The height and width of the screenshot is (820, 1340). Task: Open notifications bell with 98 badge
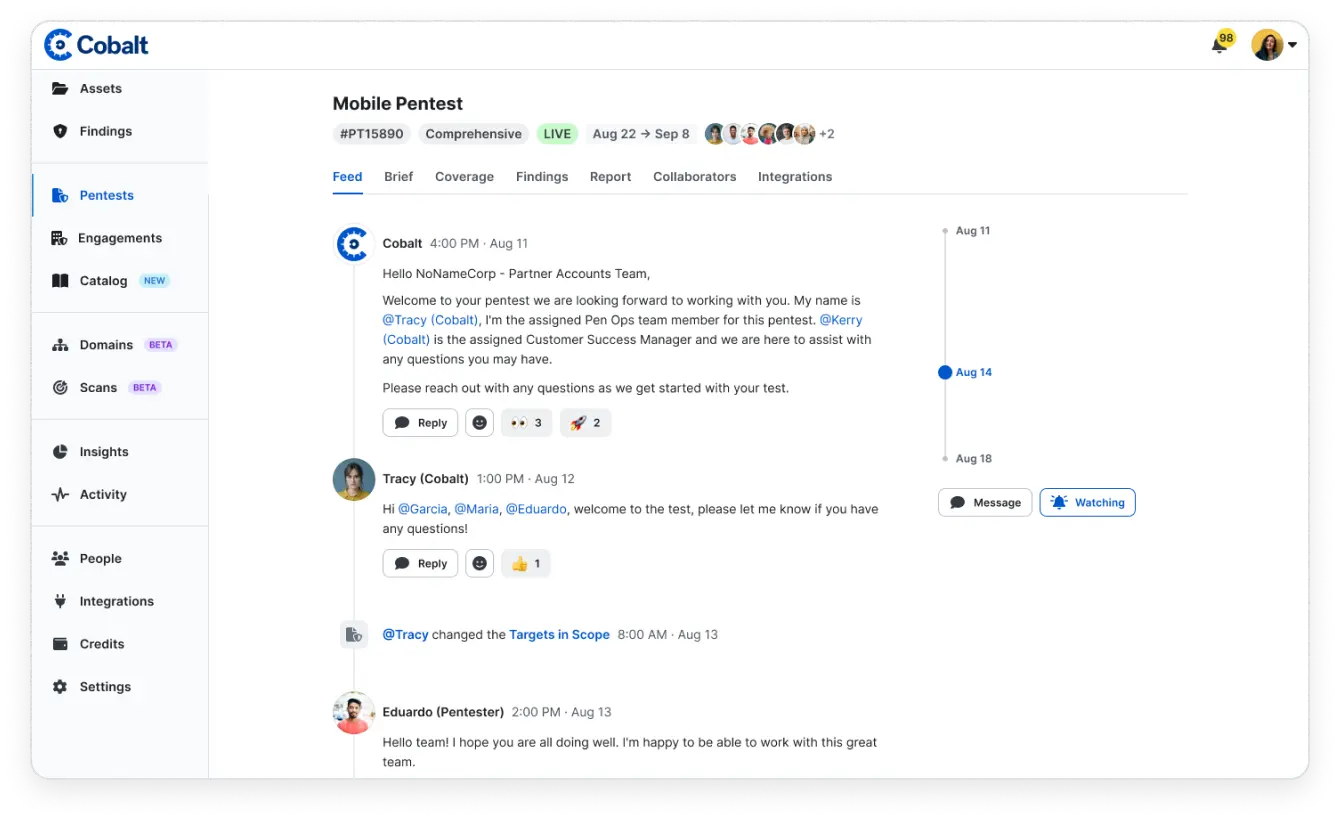[x=1222, y=43]
